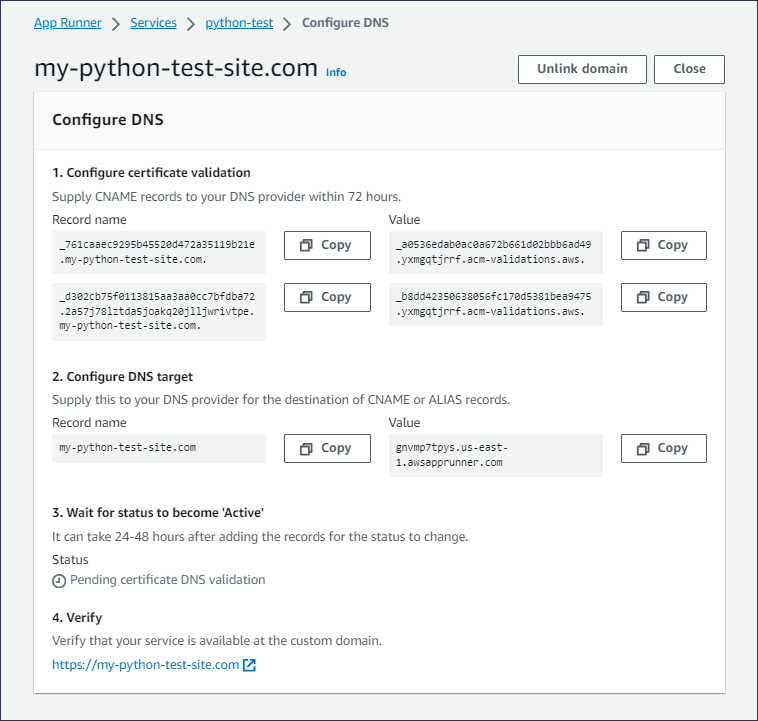Click the first record name text box
758x721 pixels.
point(159,252)
